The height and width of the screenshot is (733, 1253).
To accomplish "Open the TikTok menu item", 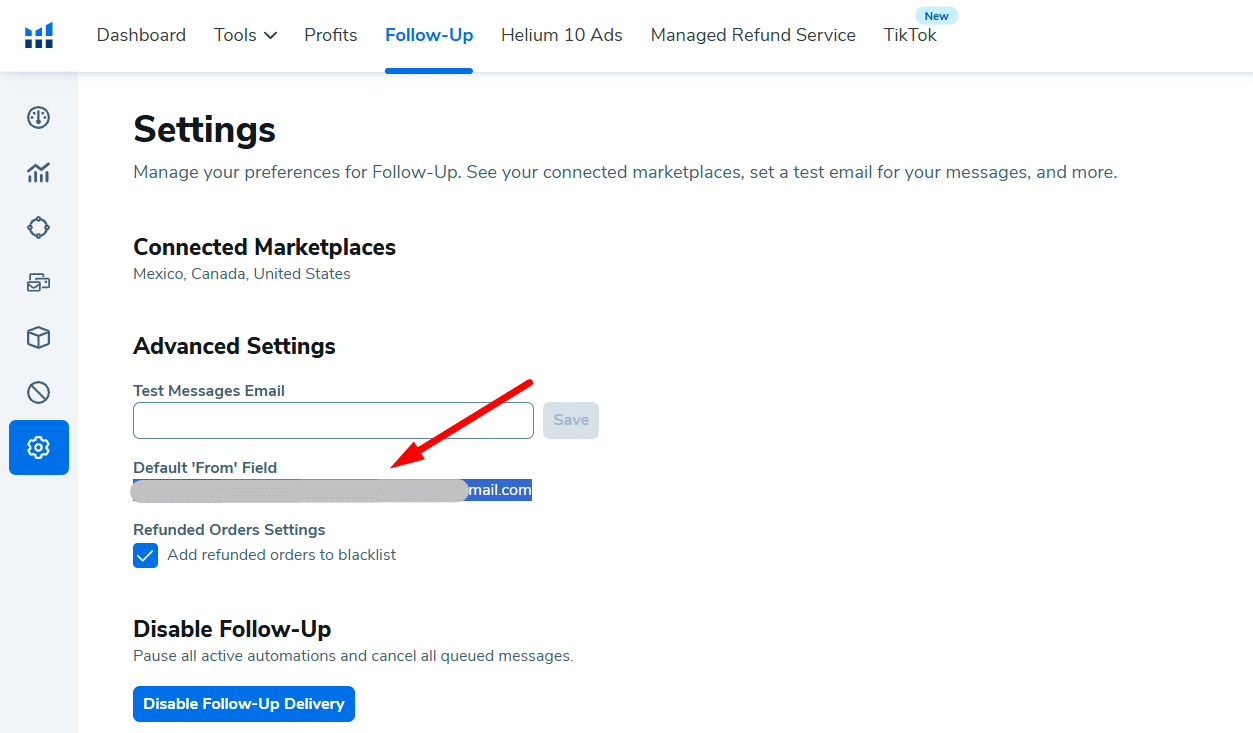I will click(x=910, y=35).
